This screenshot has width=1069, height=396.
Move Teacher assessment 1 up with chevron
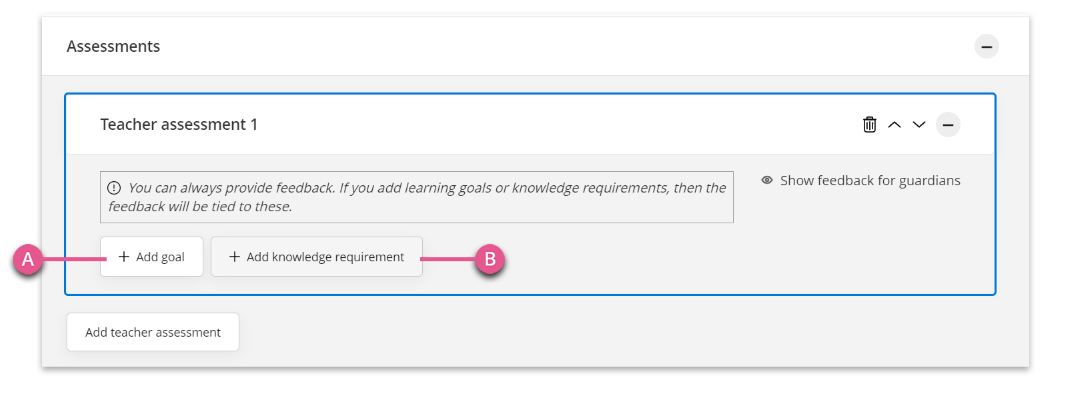[x=894, y=125]
